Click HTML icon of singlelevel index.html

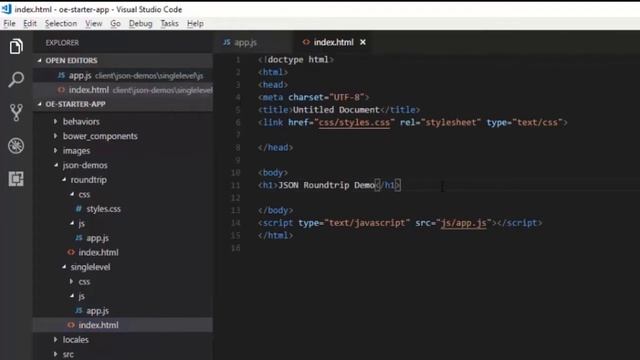pos(71,325)
